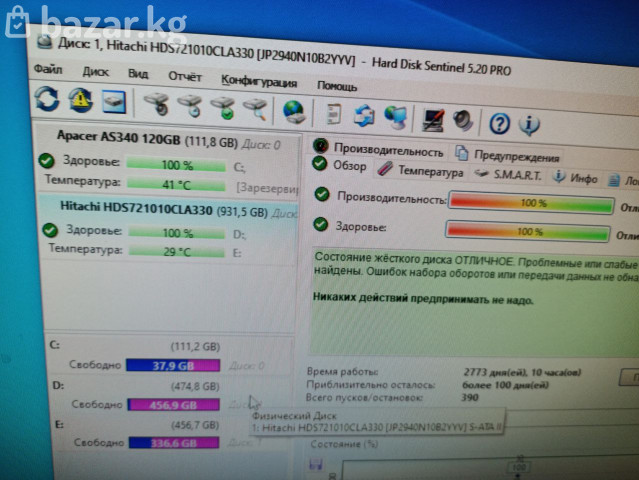Click the D: partition 456,9 GB bar
The width and height of the screenshot is (639, 480).
173,404
